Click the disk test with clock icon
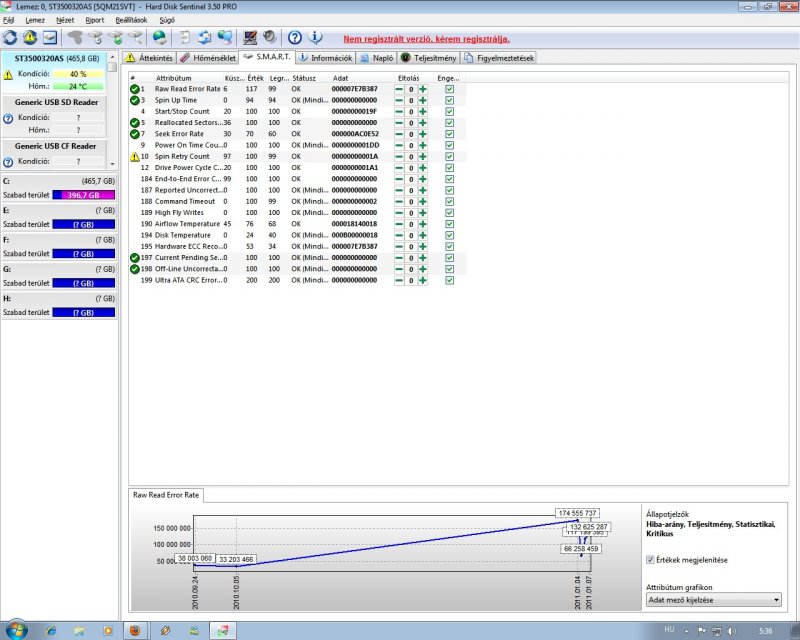 [95, 37]
